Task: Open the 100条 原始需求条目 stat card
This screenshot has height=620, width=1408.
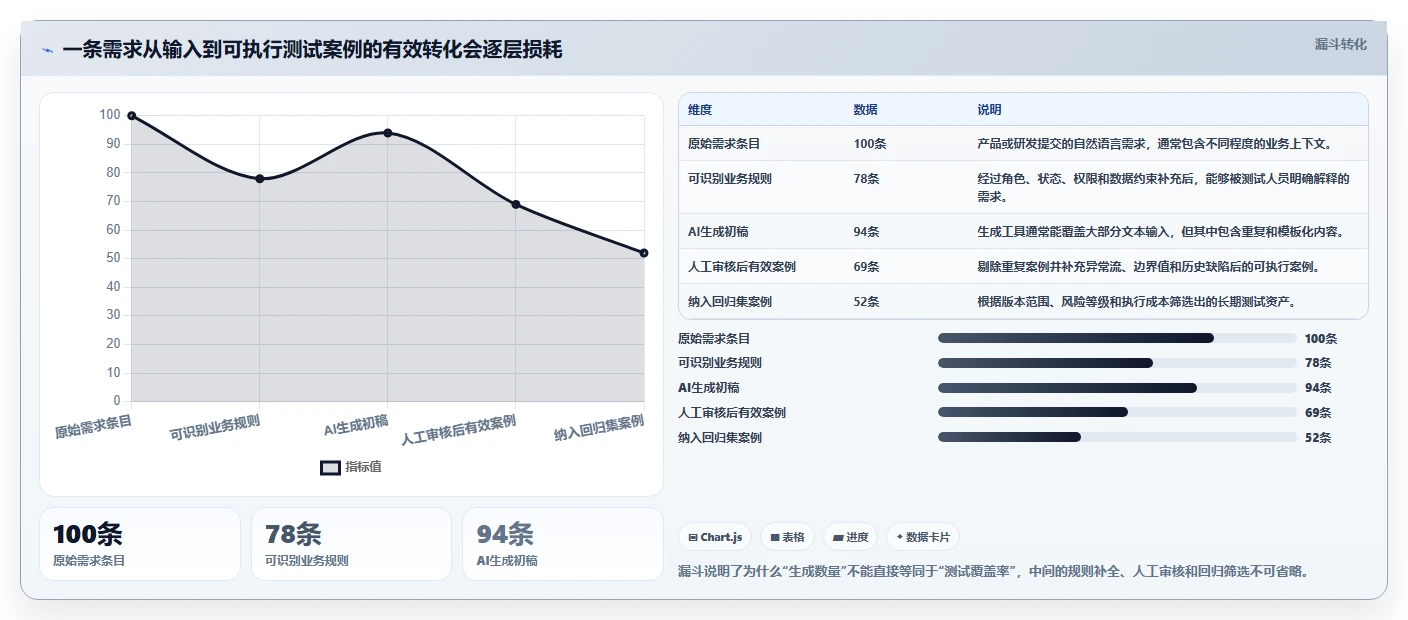Action: [140, 544]
